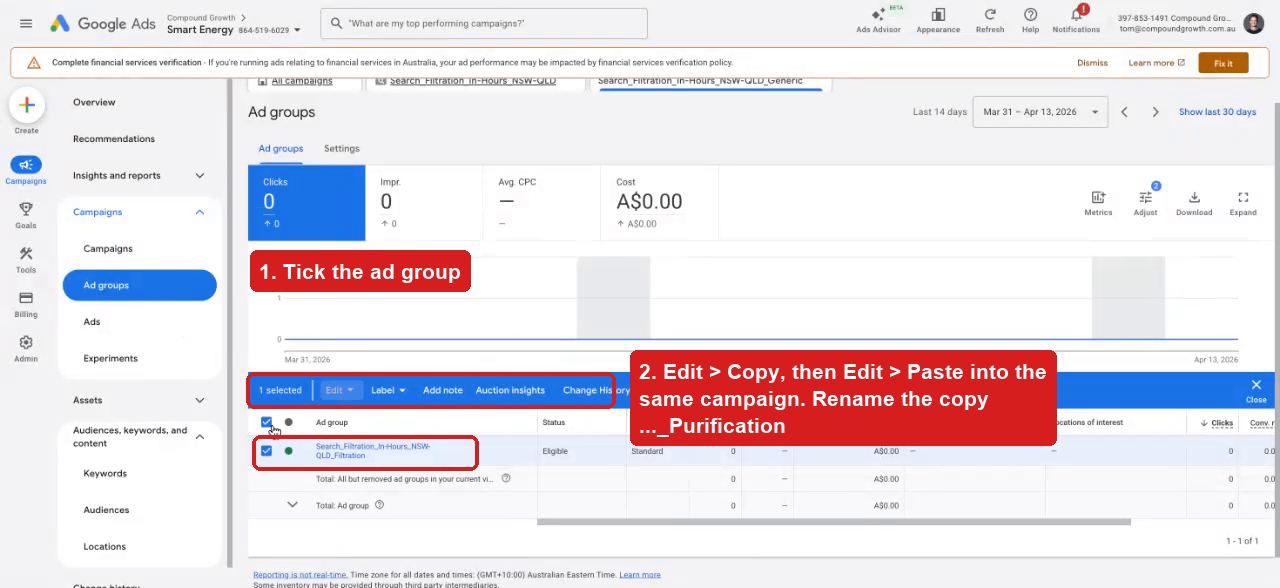Open the Appearance settings icon

(x=938, y=20)
